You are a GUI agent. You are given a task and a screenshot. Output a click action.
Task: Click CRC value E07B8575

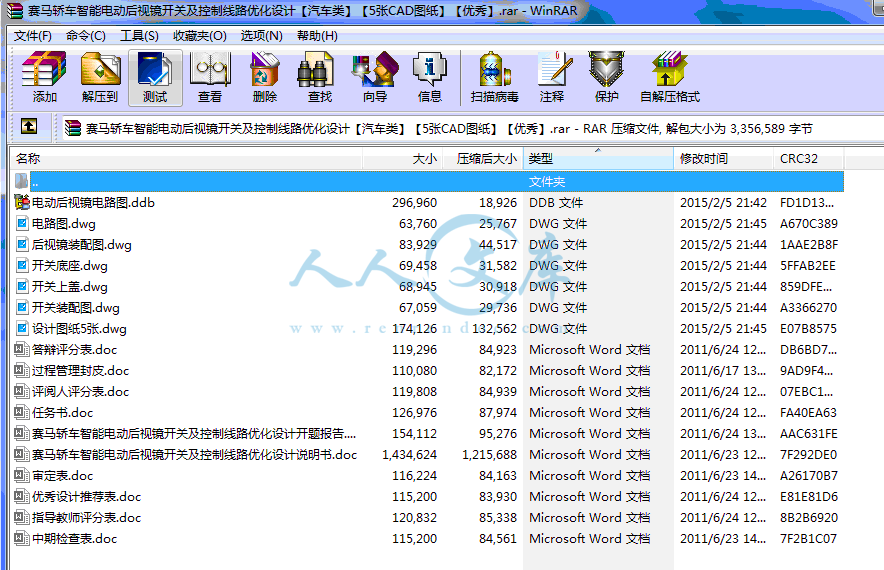tap(809, 328)
